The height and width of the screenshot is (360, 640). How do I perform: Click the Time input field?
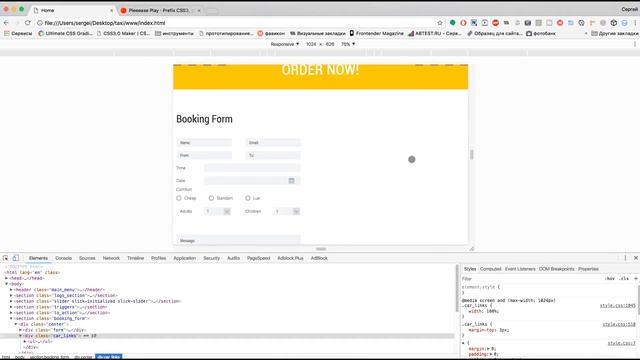pos(252,168)
